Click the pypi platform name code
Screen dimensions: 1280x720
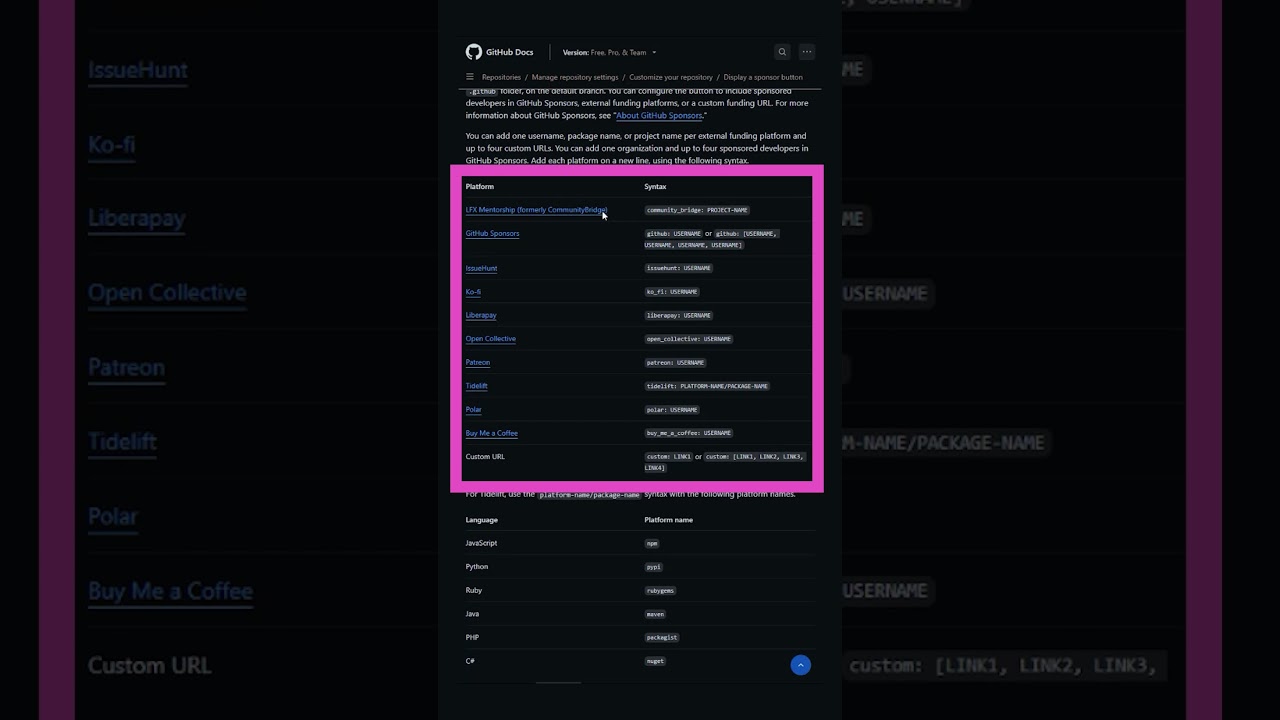tap(654, 567)
